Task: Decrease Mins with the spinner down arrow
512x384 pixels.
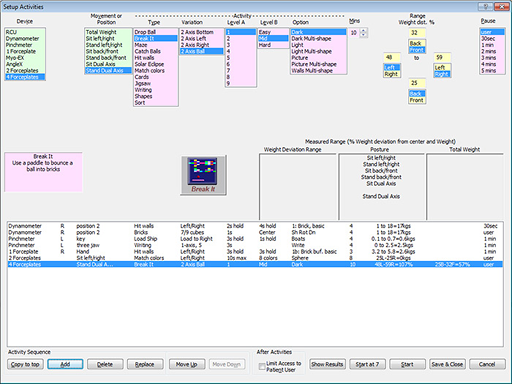Action: [x=364, y=35]
